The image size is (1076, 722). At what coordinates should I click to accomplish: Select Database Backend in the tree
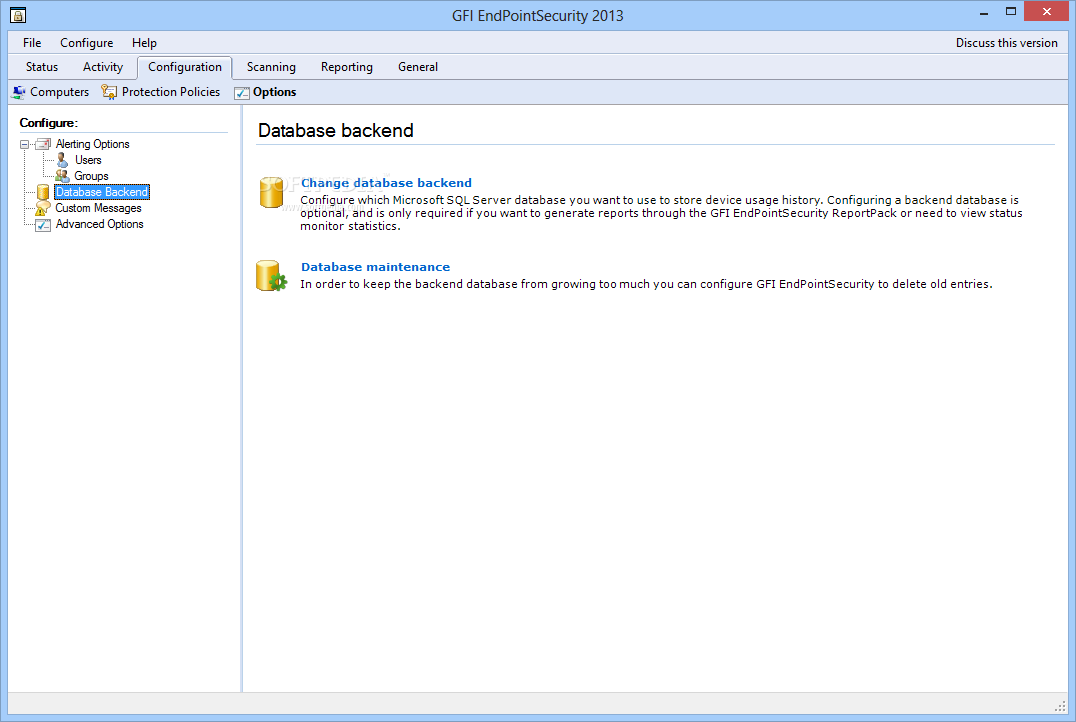pyautogui.click(x=102, y=192)
